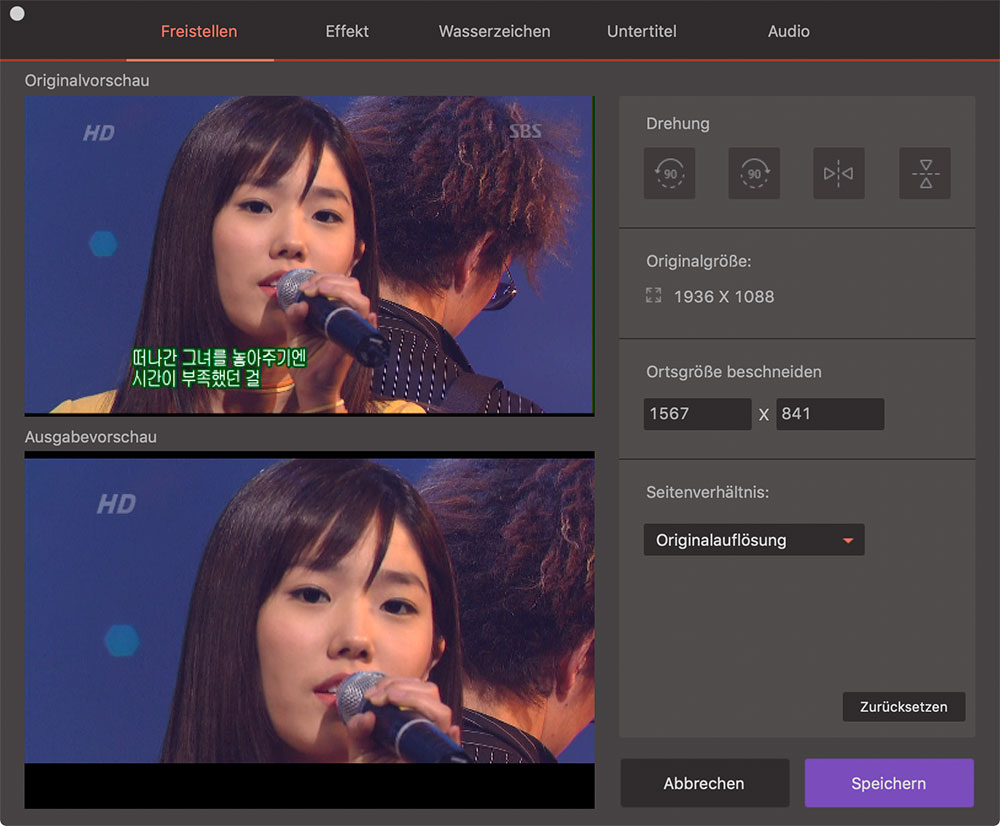Image resolution: width=1000 pixels, height=826 pixels.
Task: Click the crop width field 1567
Action: click(698, 414)
